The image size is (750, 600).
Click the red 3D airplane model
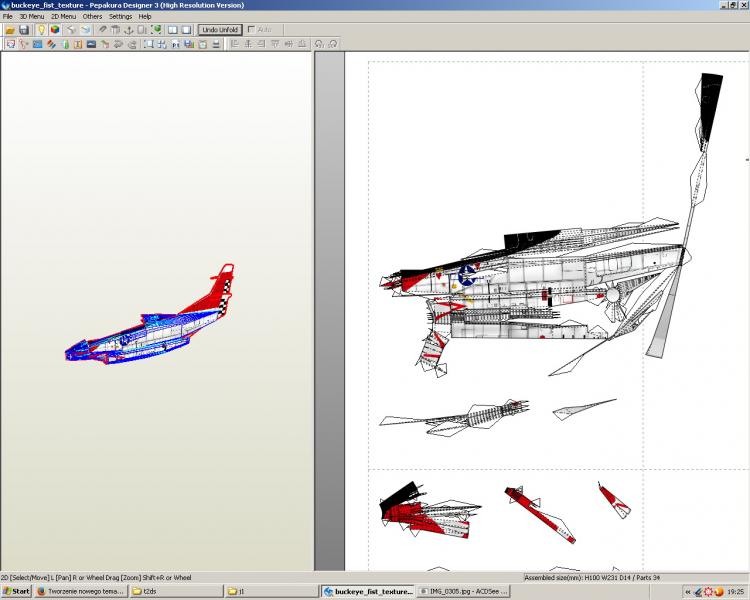150,325
